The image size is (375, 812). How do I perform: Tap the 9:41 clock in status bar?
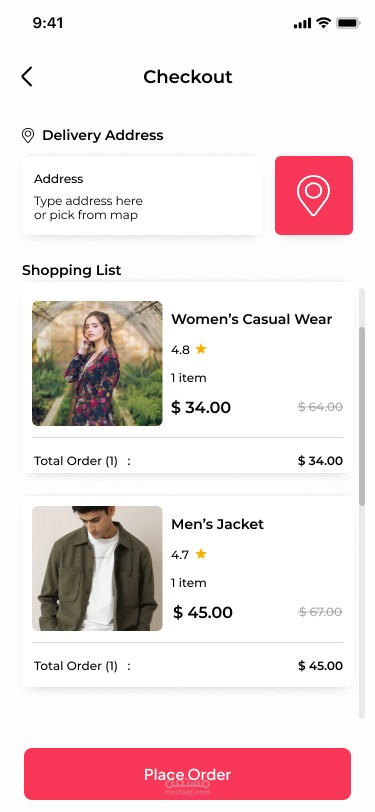tap(48, 23)
